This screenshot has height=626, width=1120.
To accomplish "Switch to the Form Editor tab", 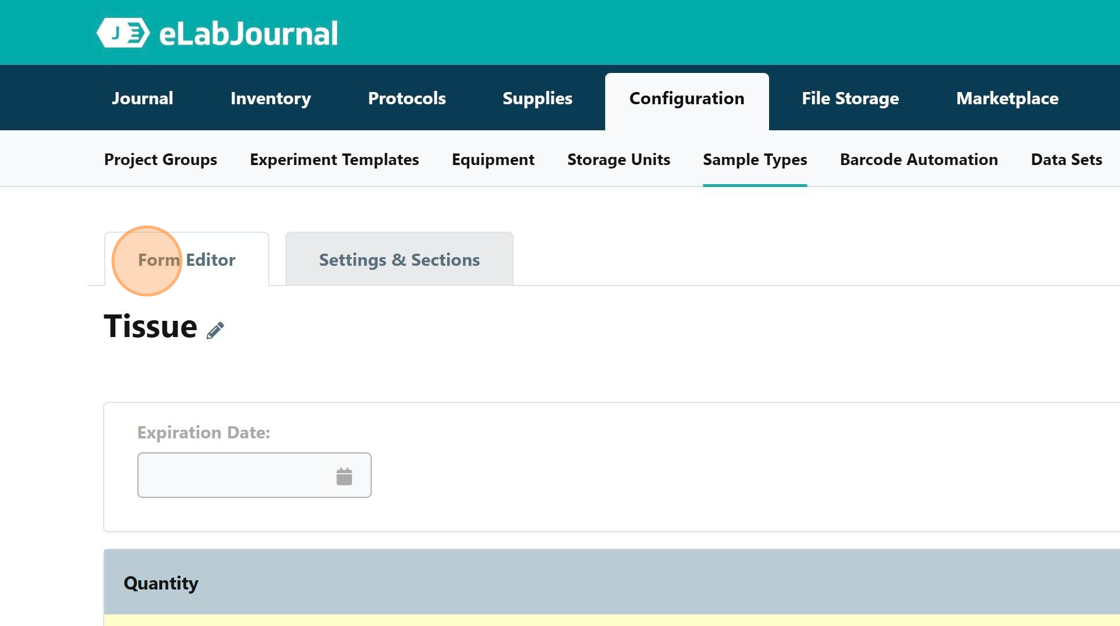I will tap(186, 259).
